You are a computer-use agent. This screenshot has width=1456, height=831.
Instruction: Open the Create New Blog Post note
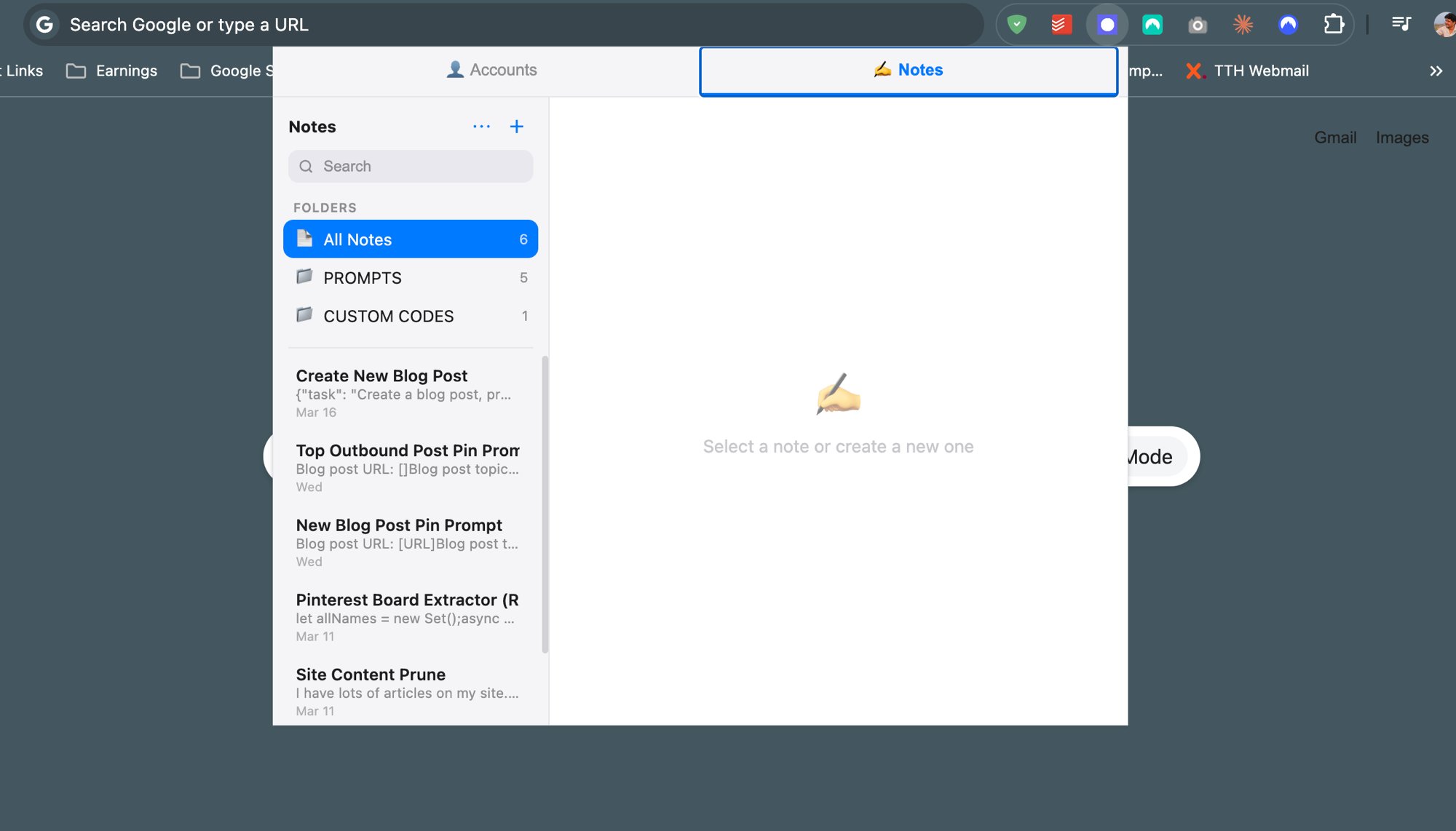[406, 393]
